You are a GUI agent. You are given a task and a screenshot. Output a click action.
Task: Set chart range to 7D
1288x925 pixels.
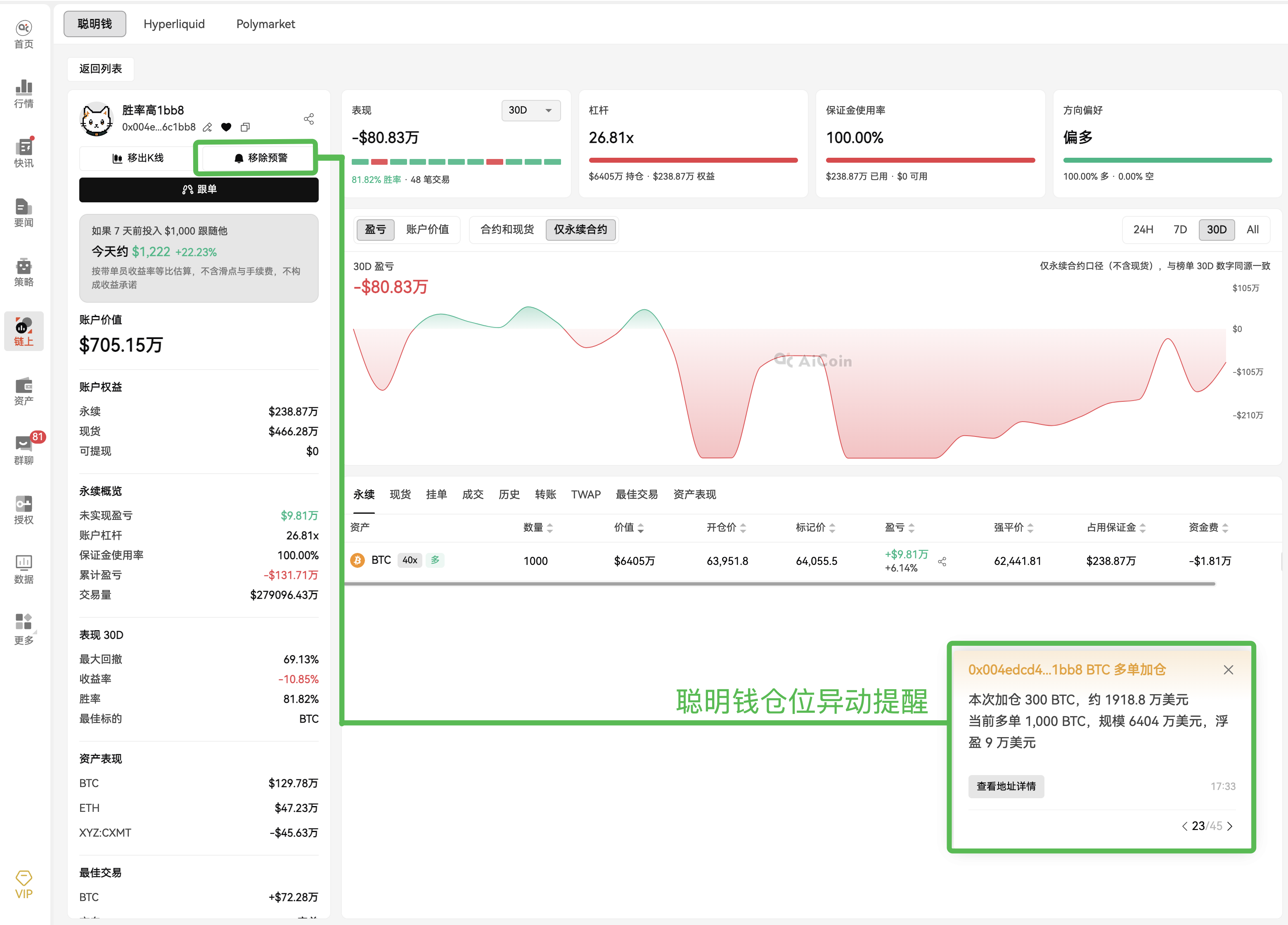coord(1180,230)
